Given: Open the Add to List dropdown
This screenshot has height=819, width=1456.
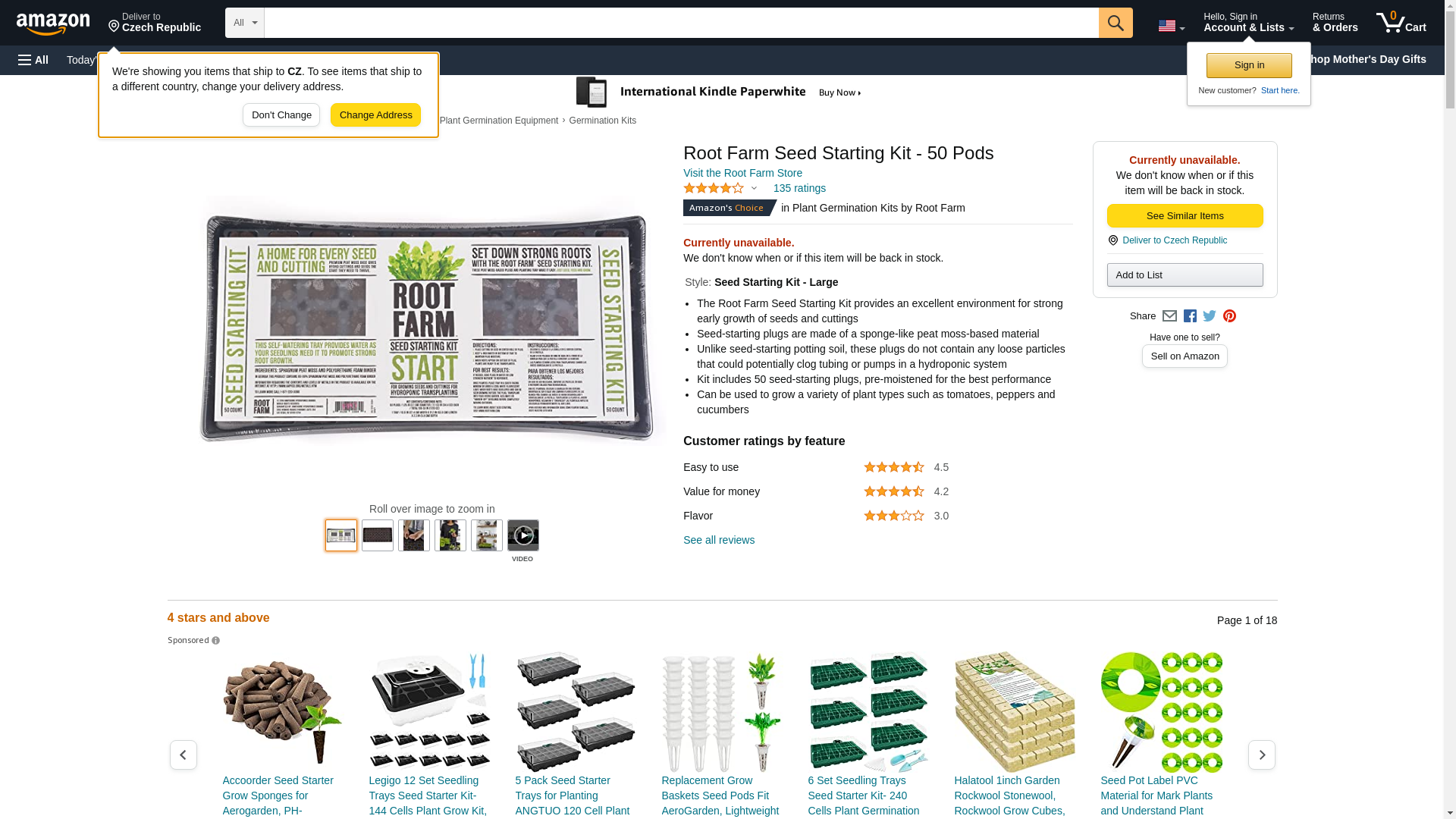Looking at the screenshot, I should click(1185, 275).
